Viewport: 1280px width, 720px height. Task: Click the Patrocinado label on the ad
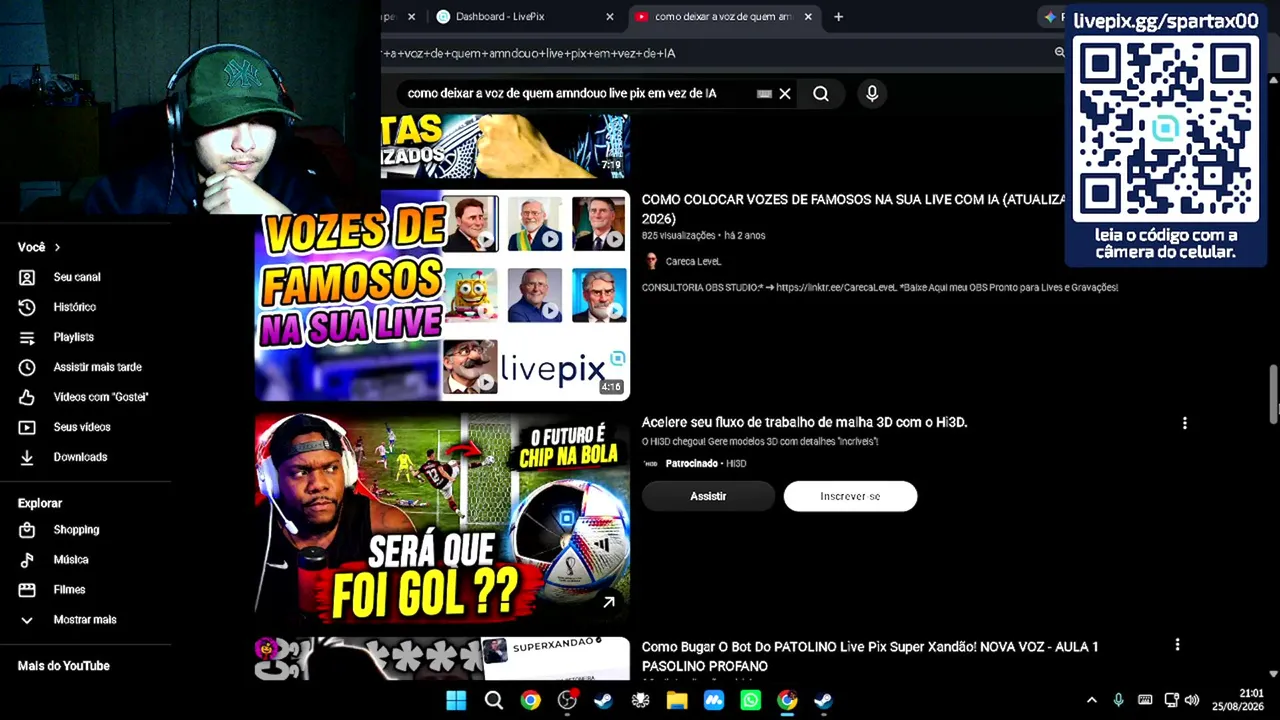tap(692, 463)
